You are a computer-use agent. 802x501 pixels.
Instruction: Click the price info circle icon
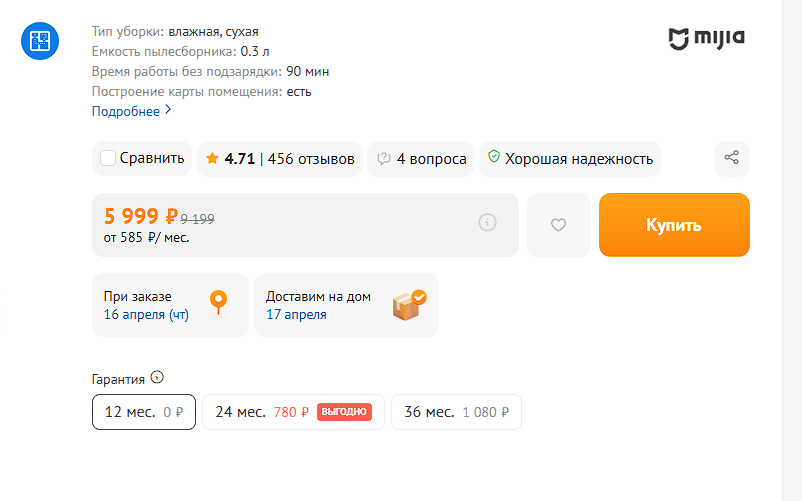487,222
